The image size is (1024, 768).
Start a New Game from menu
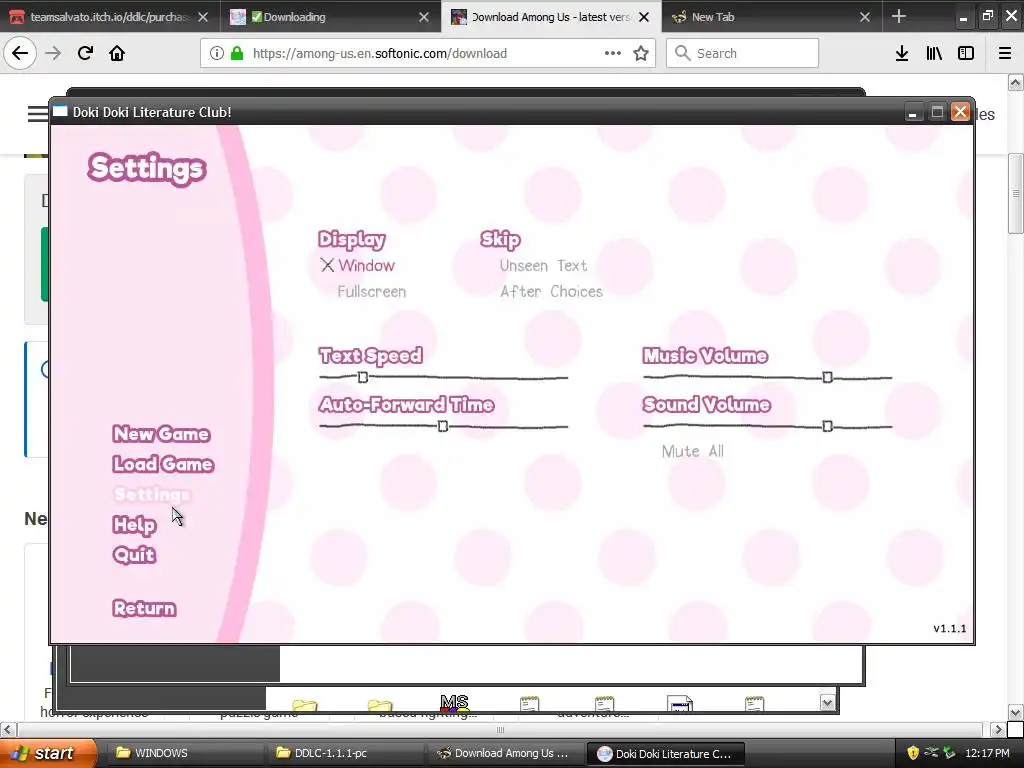tap(161, 434)
